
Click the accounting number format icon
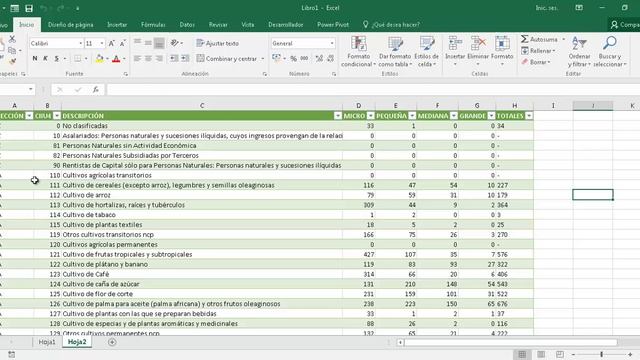[x=277, y=59]
